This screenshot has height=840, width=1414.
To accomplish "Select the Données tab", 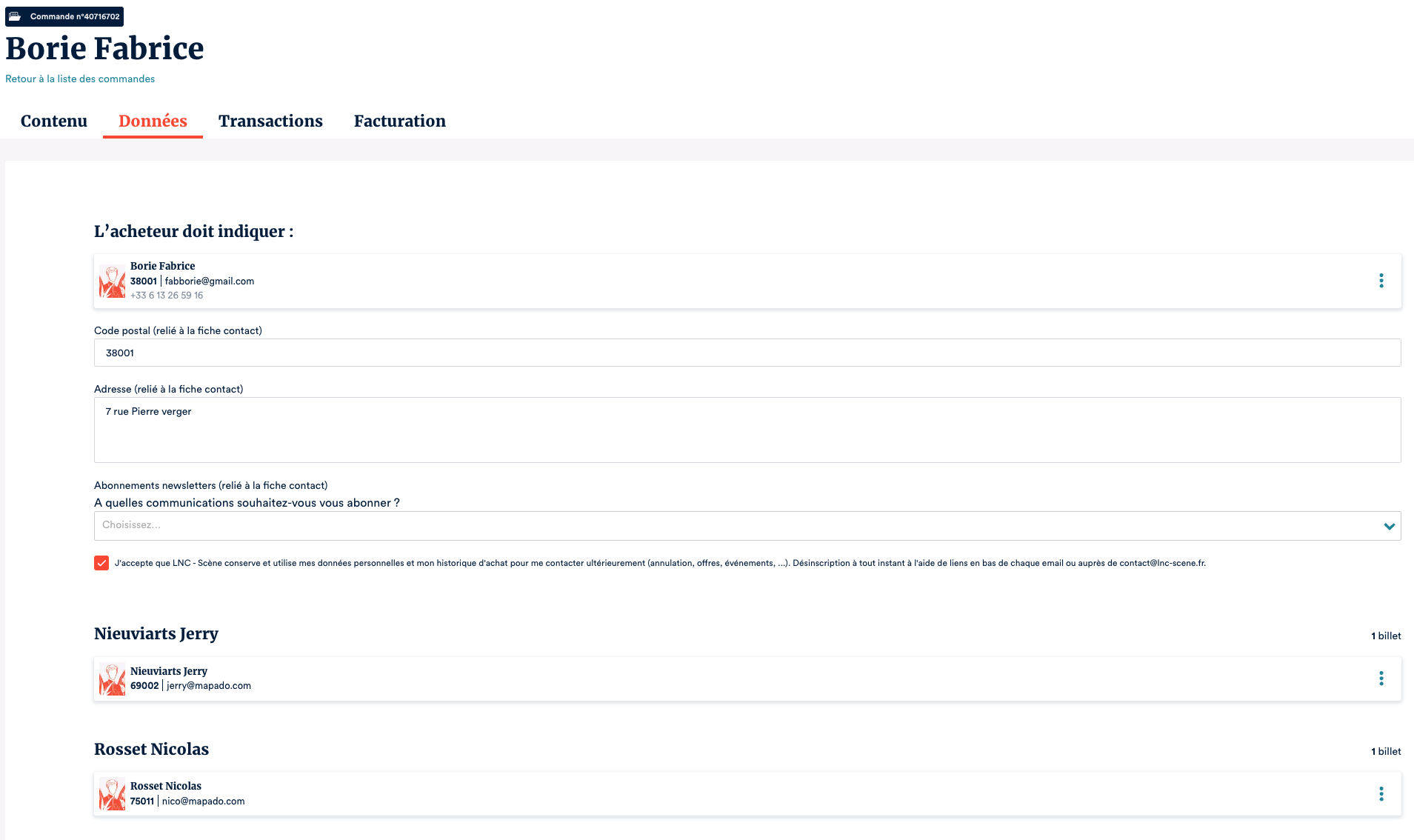I will click(153, 121).
